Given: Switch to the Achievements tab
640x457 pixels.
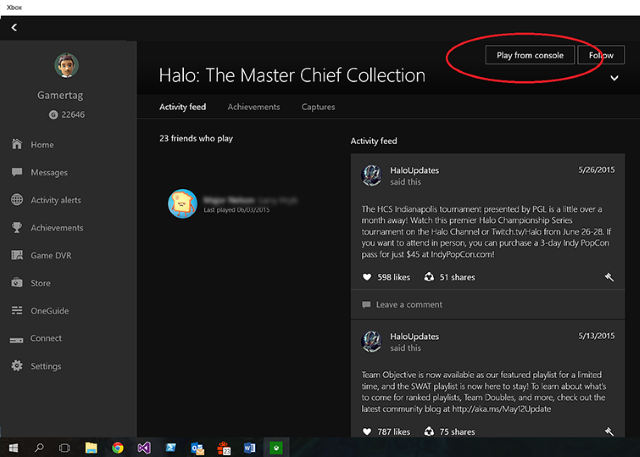Looking at the screenshot, I should point(254,107).
